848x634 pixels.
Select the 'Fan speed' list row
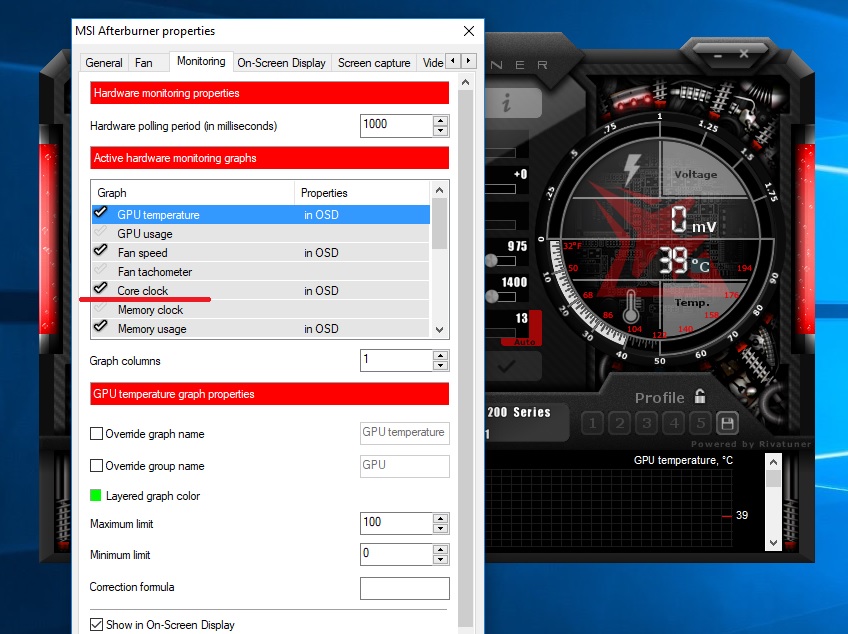261,253
